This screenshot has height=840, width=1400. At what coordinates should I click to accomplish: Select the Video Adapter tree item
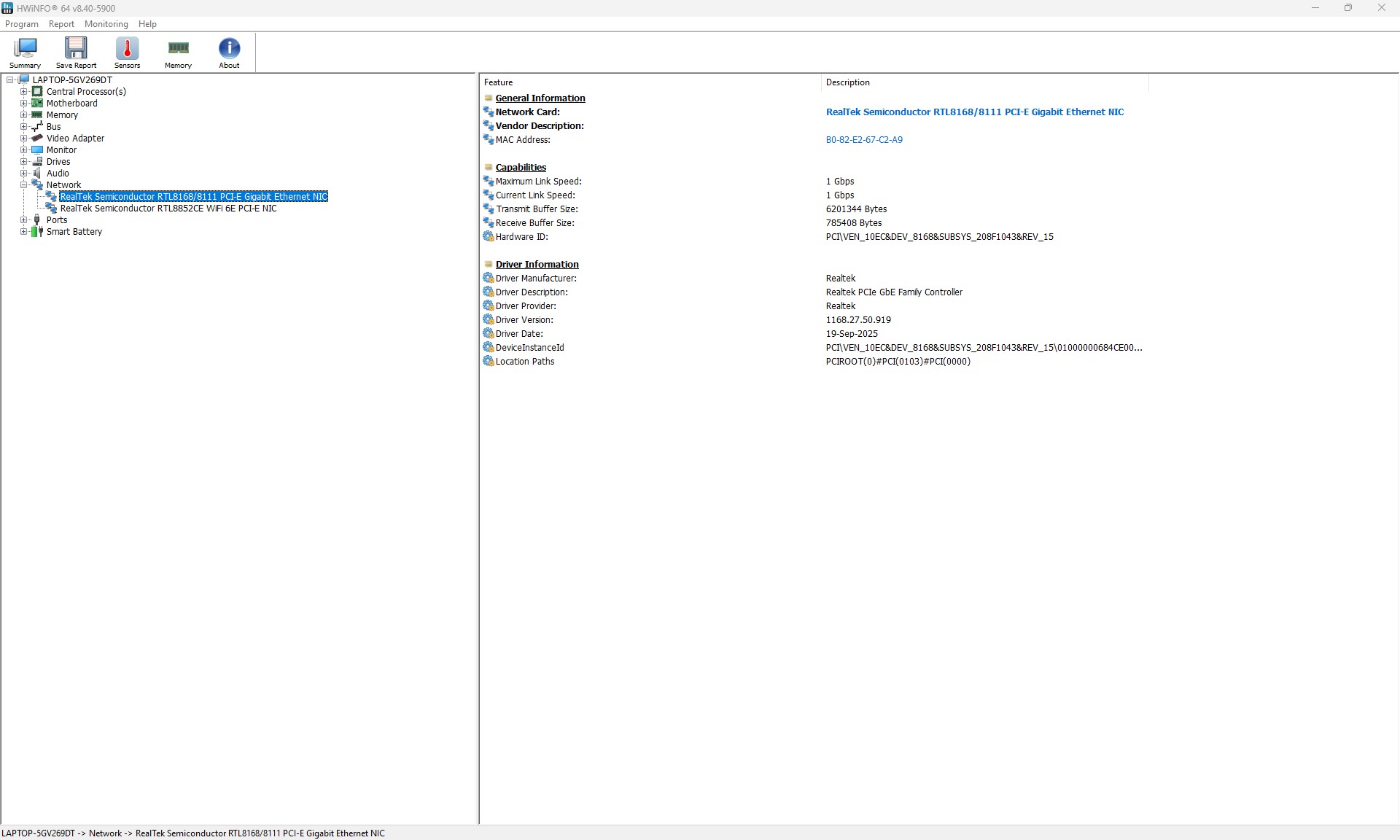(x=75, y=139)
